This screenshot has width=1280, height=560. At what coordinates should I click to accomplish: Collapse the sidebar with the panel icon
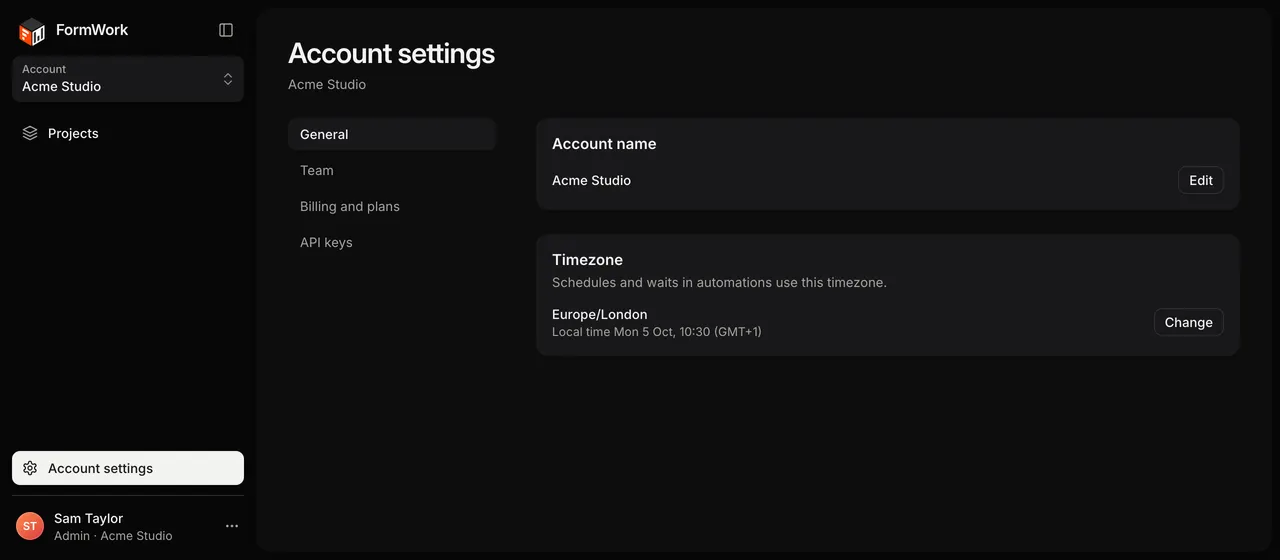(226, 30)
